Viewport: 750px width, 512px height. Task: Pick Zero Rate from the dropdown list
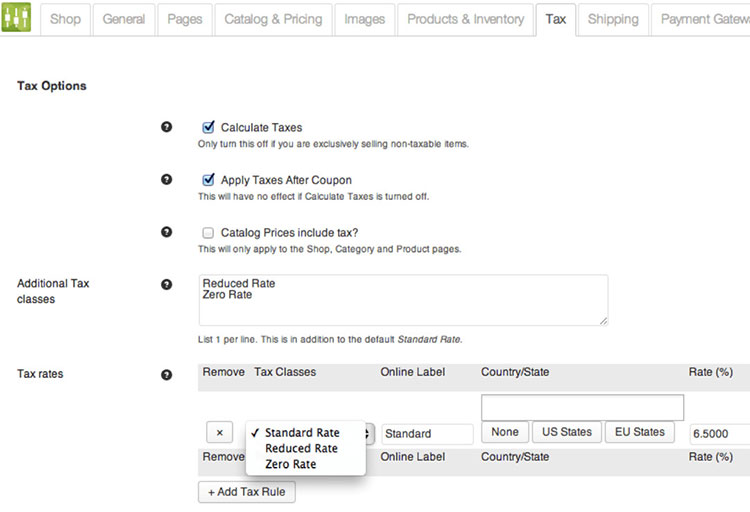click(x=290, y=464)
